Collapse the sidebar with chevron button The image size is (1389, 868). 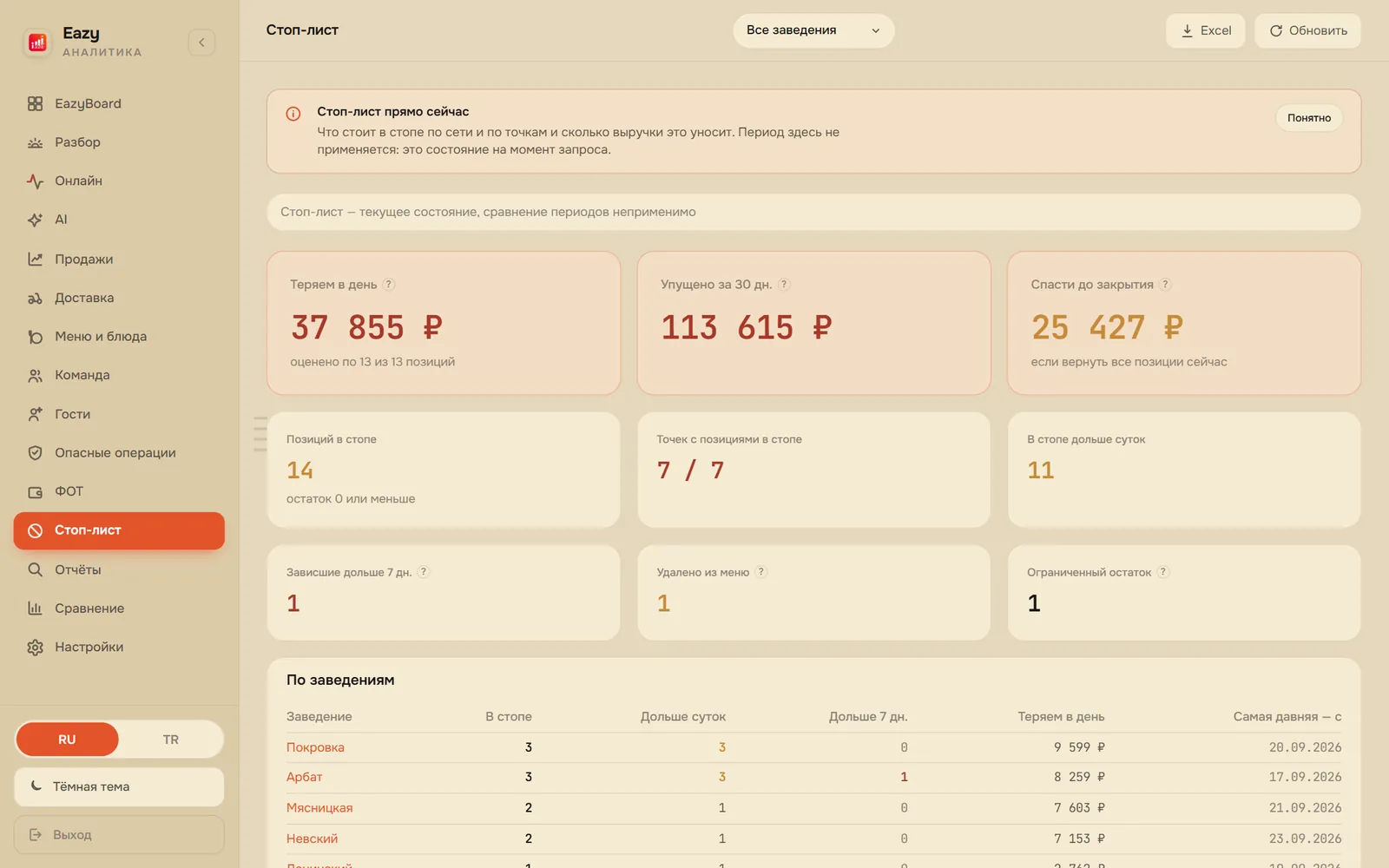click(x=201, y=43)
